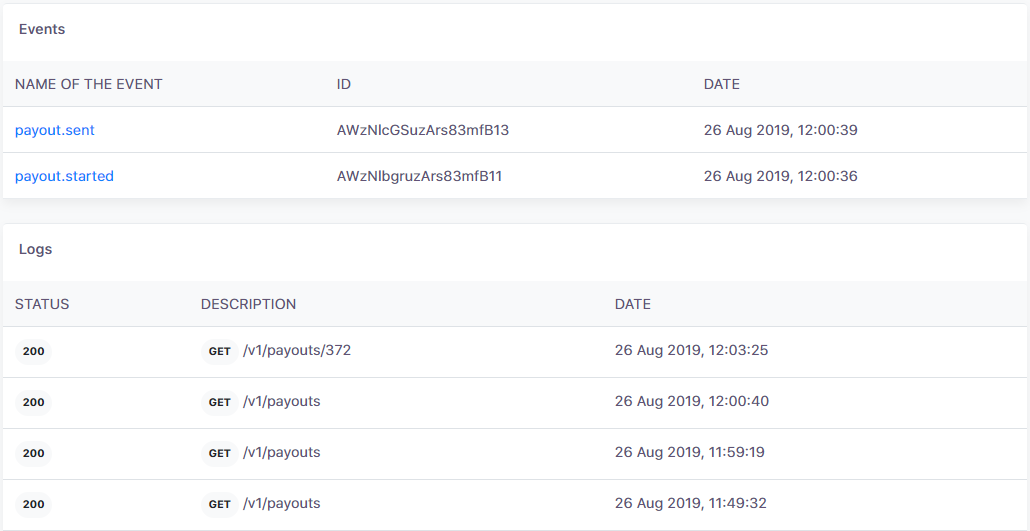Screen dimensions: 1030x531
Task: Click the log date 26 Aug 2019, 12:00:40
Action: click(692, 402)
